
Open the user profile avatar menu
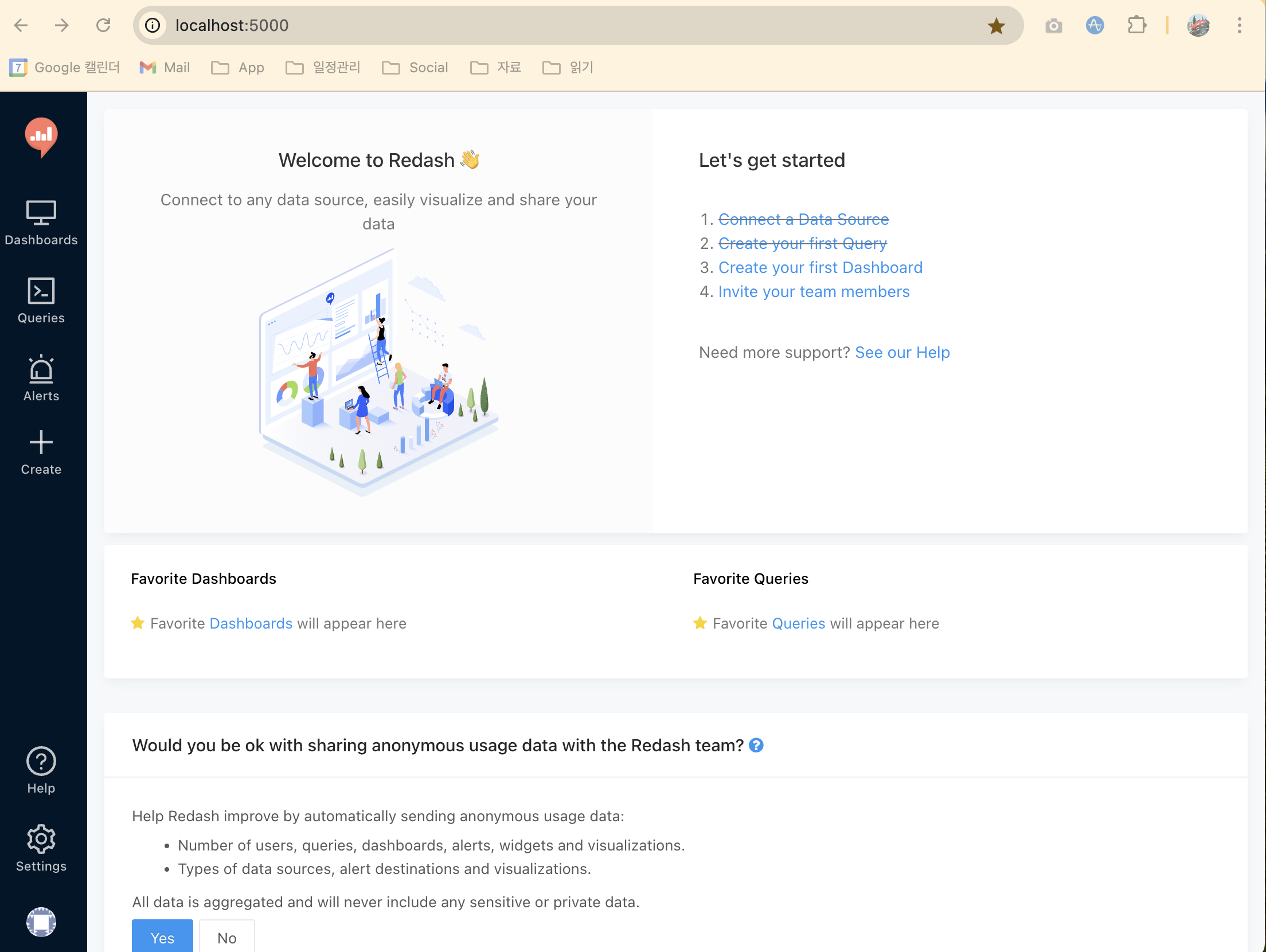coord(41,922)
